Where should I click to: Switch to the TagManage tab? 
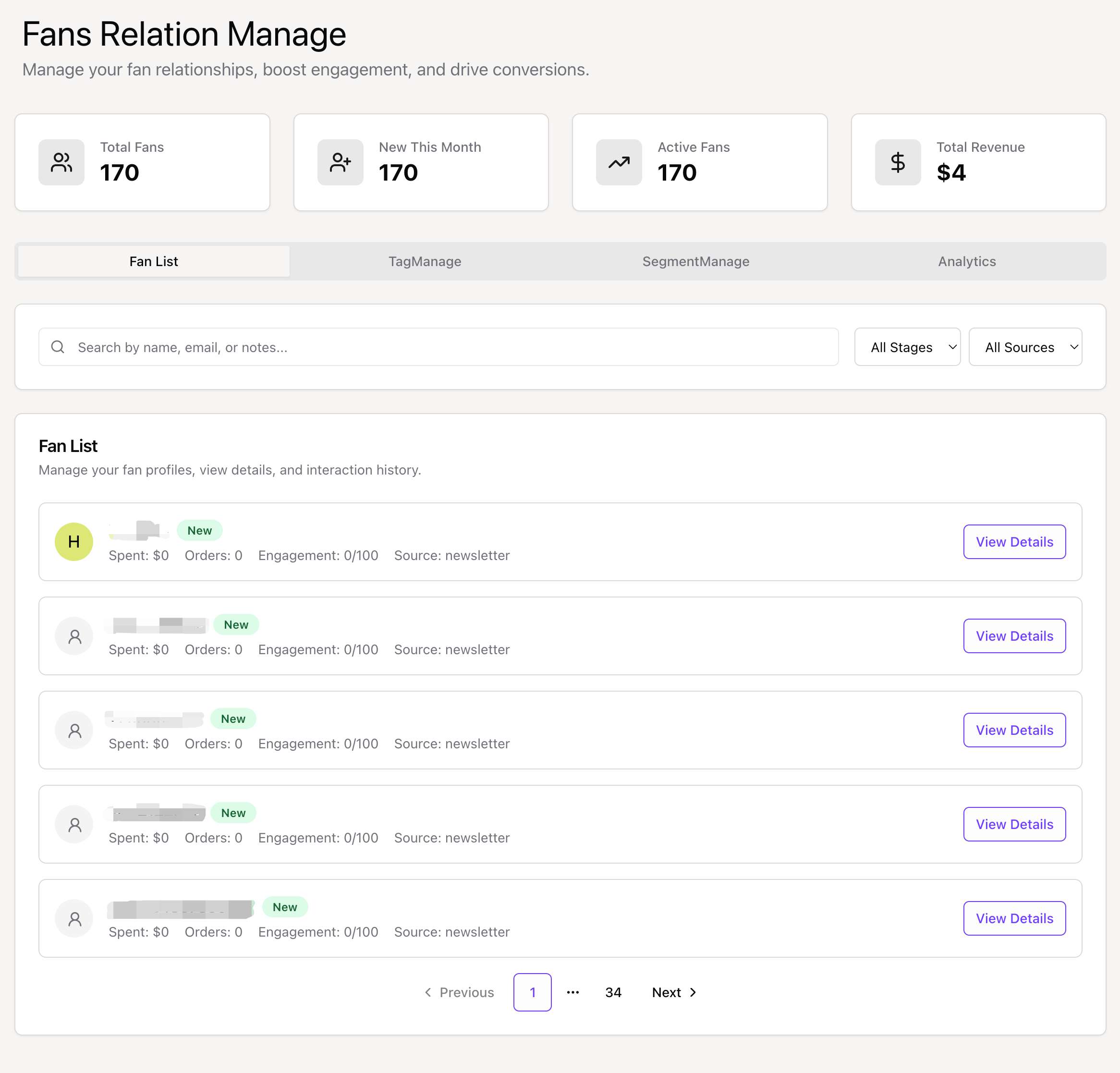[x=425, y=261]
